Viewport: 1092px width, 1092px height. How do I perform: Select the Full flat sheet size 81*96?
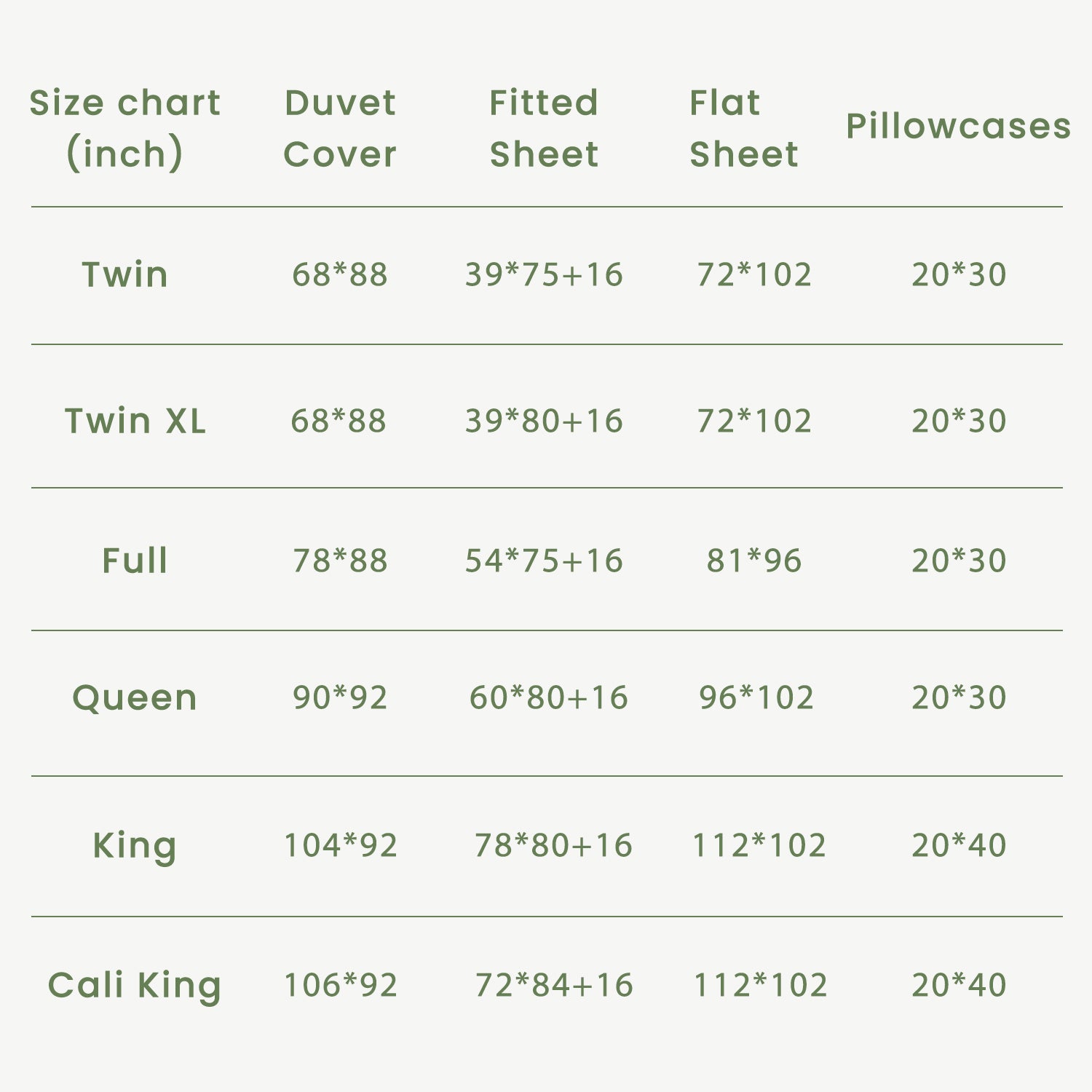click(754, 561)
